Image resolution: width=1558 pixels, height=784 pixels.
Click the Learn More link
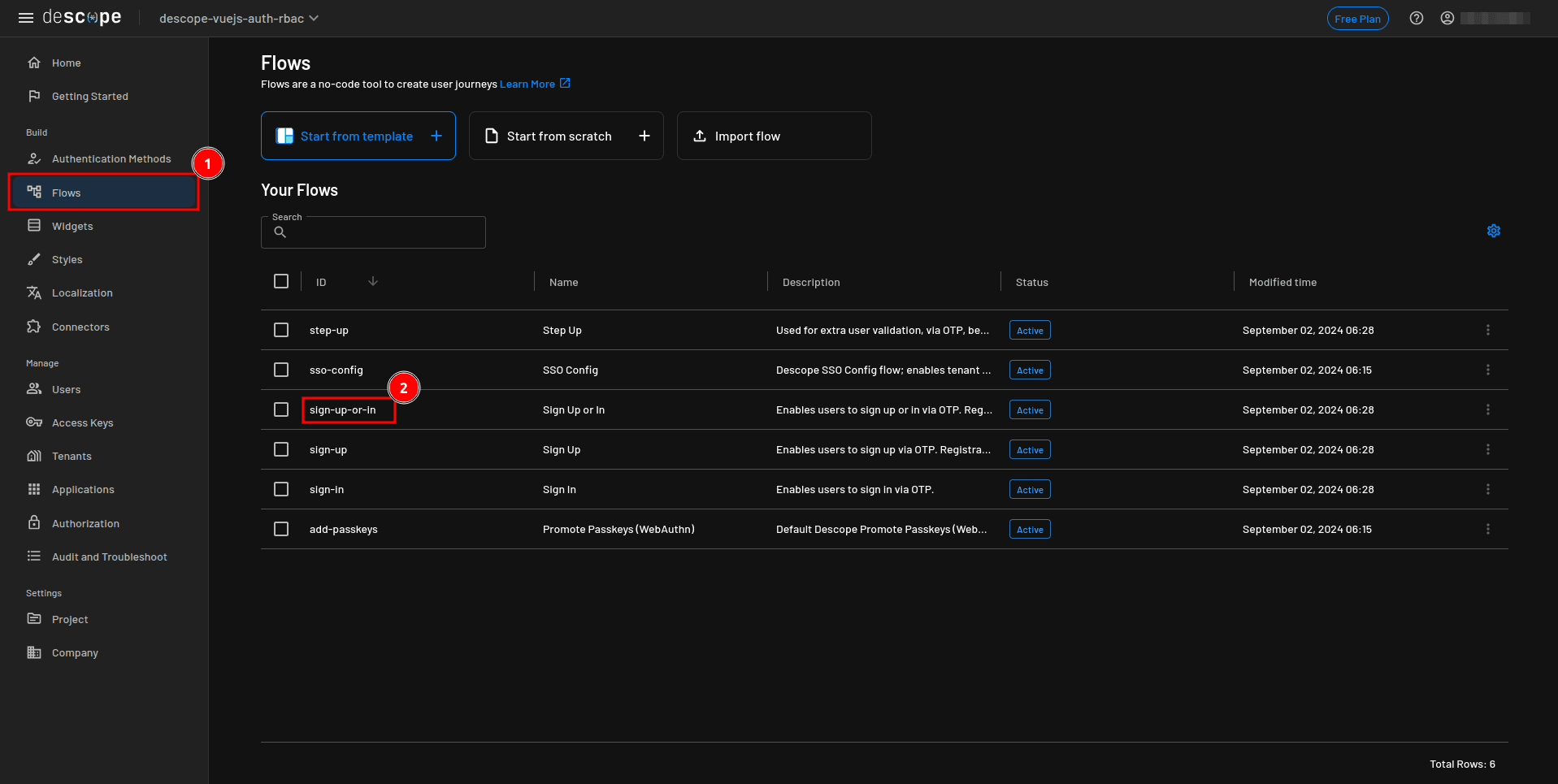click(x=527, y=84)
